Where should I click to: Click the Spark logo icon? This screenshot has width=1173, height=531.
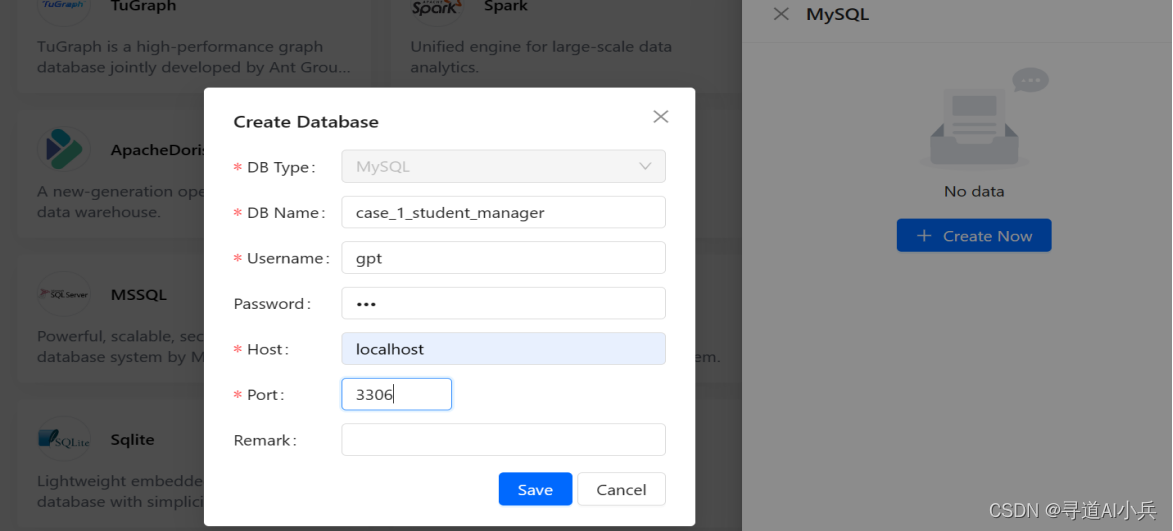click(x=436, y=8)
